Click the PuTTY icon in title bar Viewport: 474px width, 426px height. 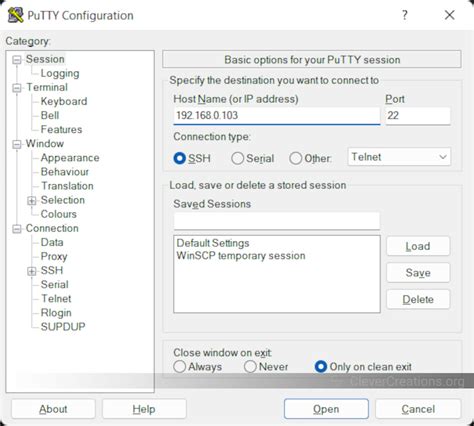(x=15, y=15)
